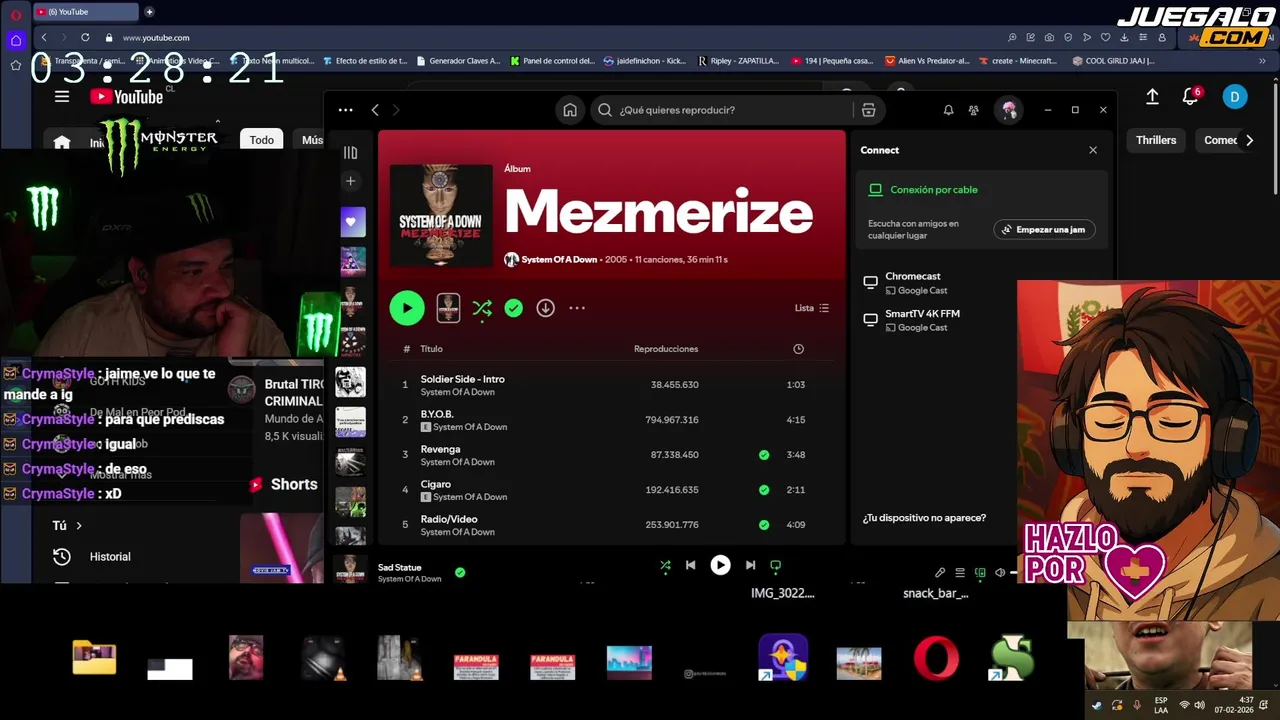Toggle repeat in the player bar
This screenshot has height=720, width=1280.
pyautogui.click(x=775, y=565)
